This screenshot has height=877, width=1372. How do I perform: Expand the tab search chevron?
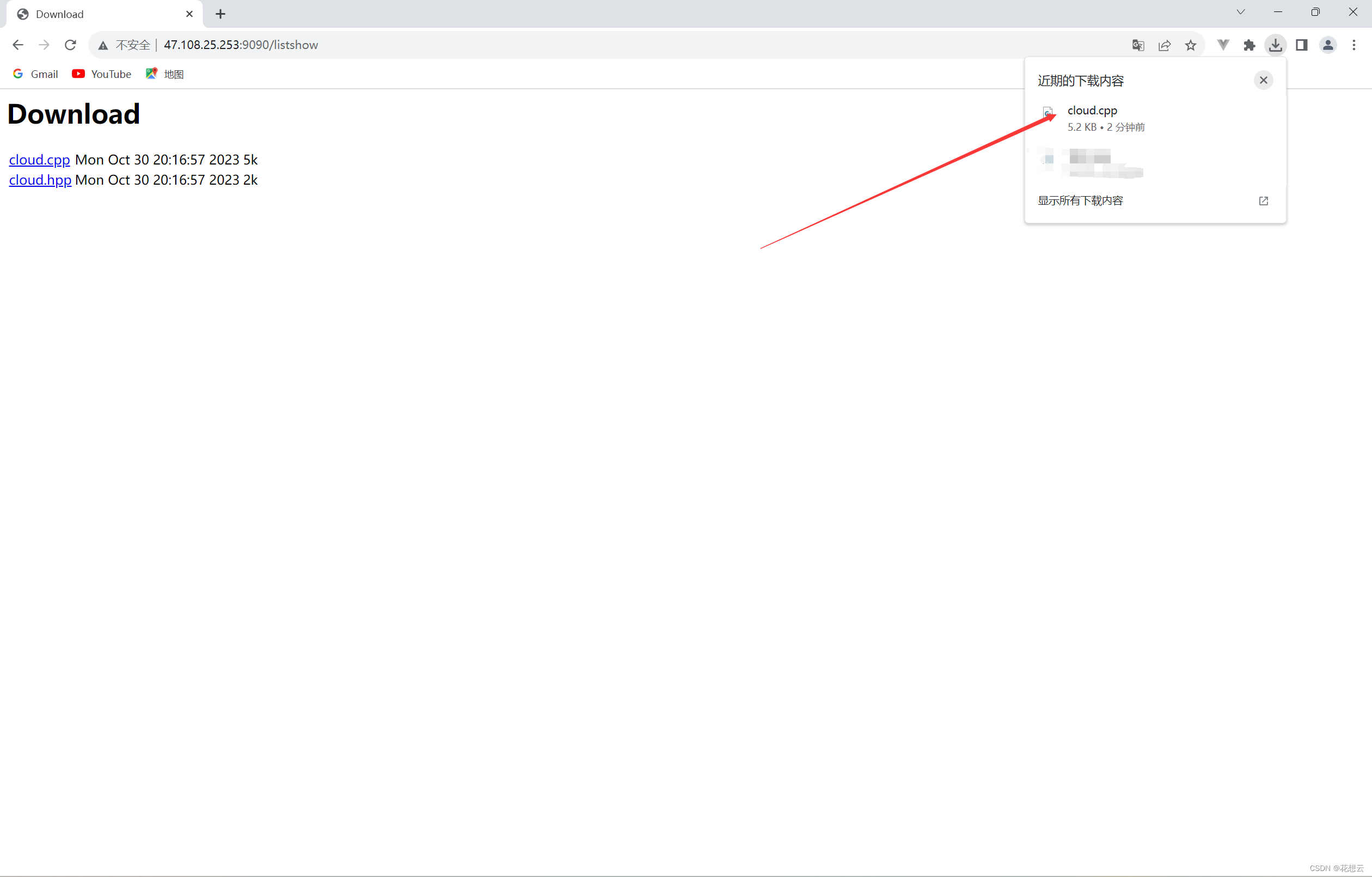click(x=1240, y=12)
